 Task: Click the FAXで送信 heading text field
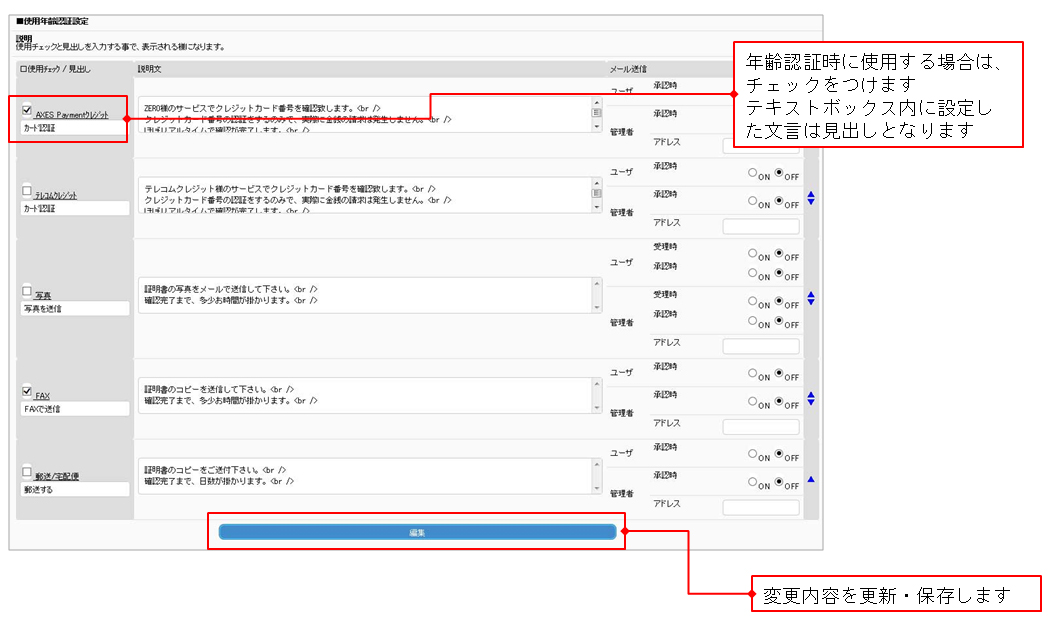click(x=76, y=409)
